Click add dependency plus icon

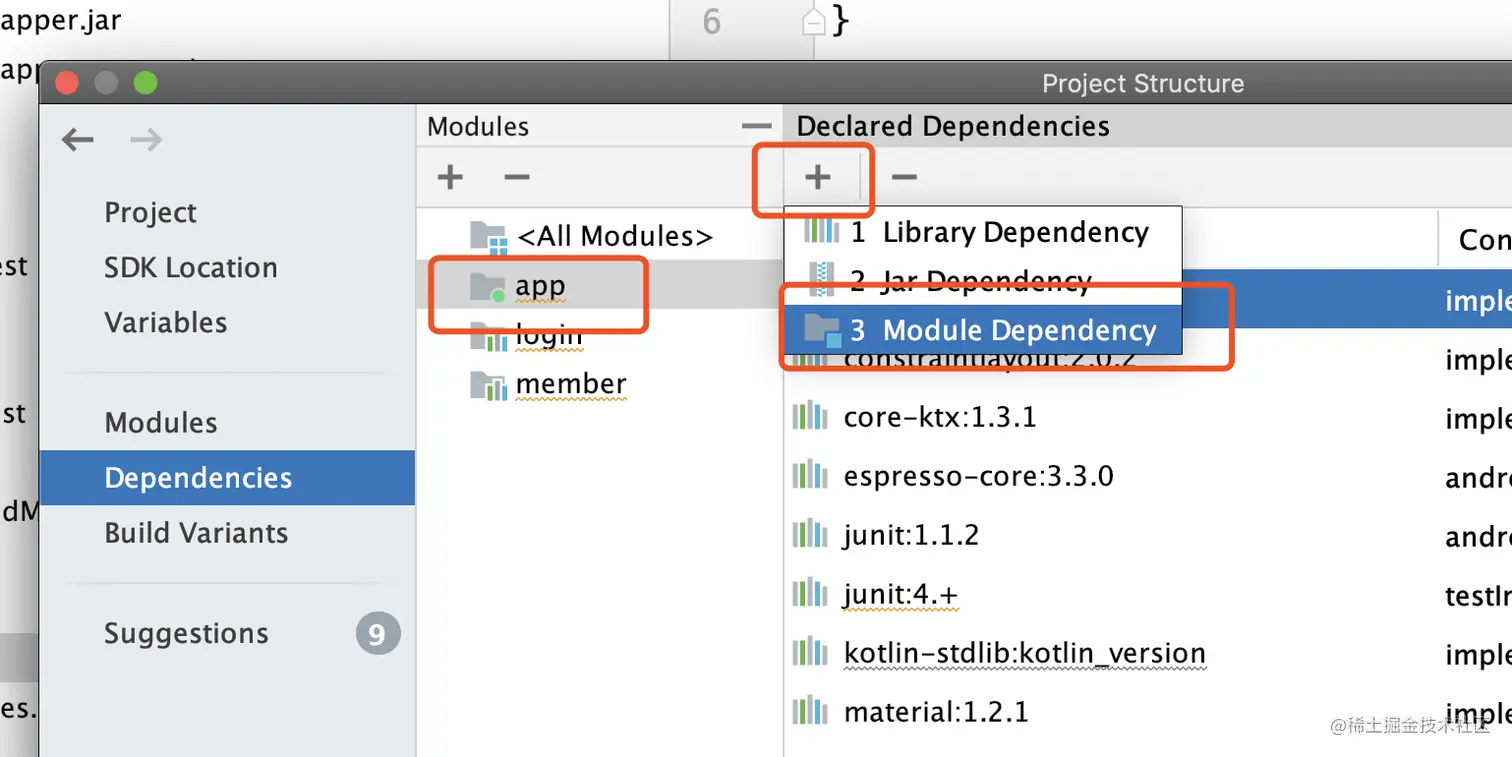[x=817, y=177]
